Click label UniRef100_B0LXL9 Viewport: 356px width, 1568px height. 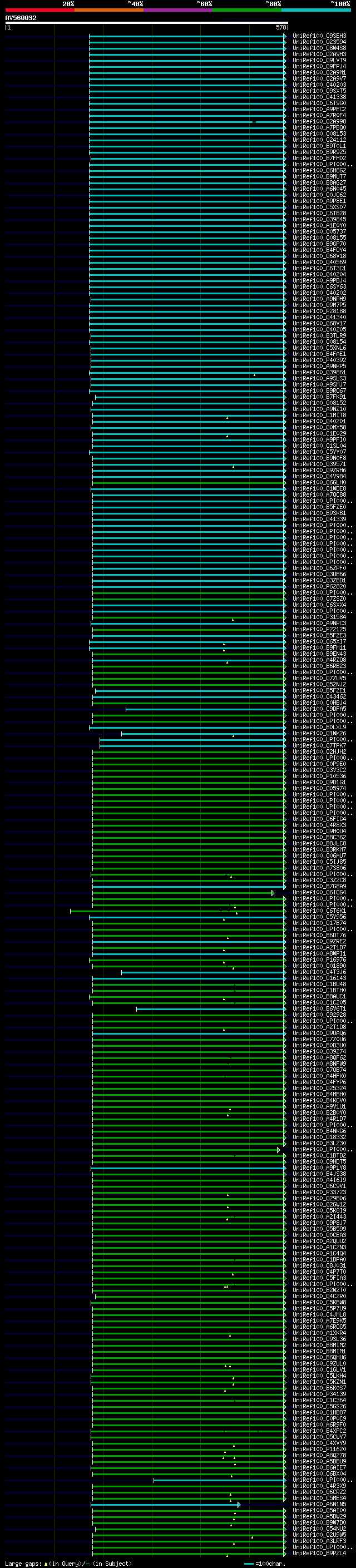point(319,728)
